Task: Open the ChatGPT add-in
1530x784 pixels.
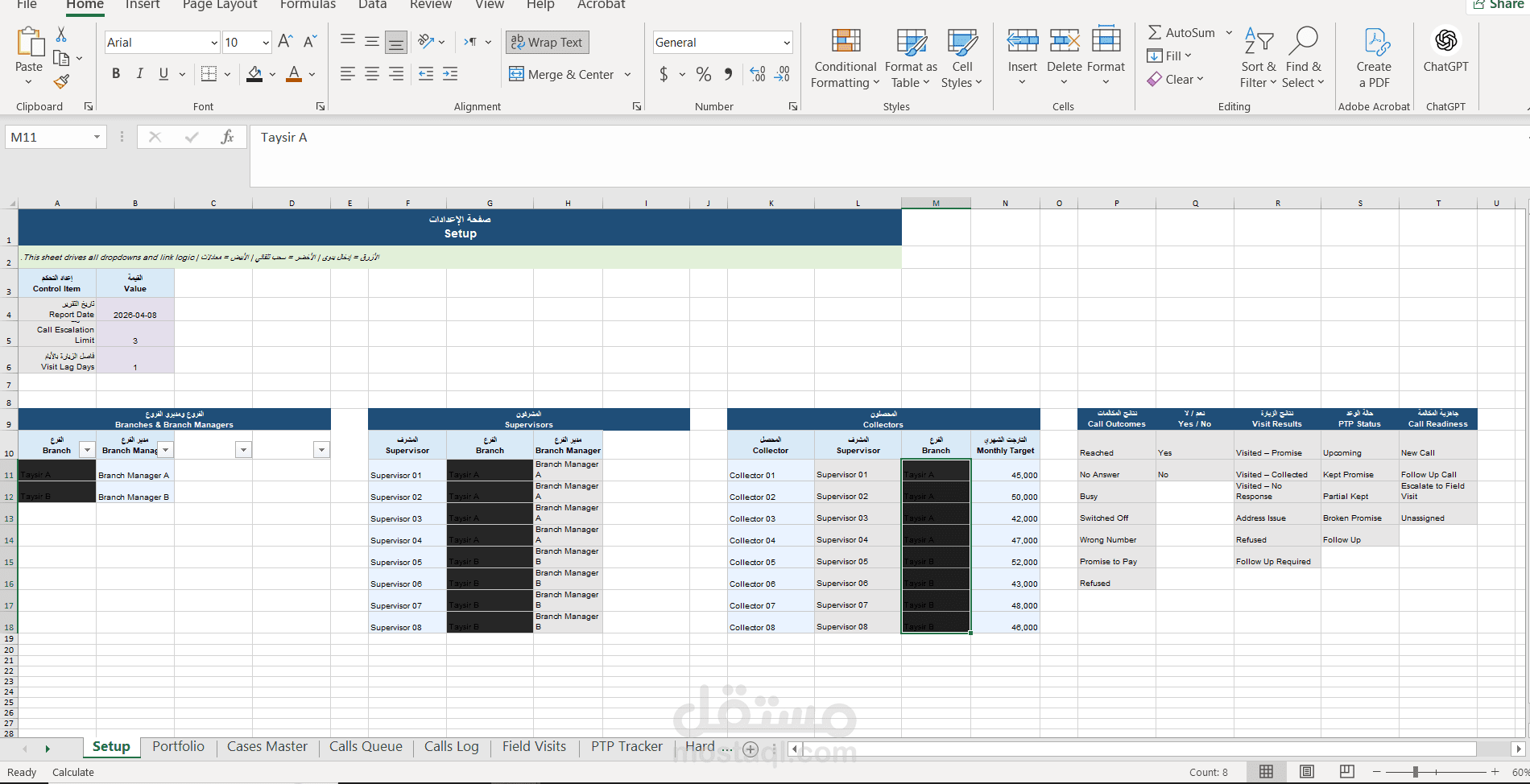Action: coord(1445,50)
